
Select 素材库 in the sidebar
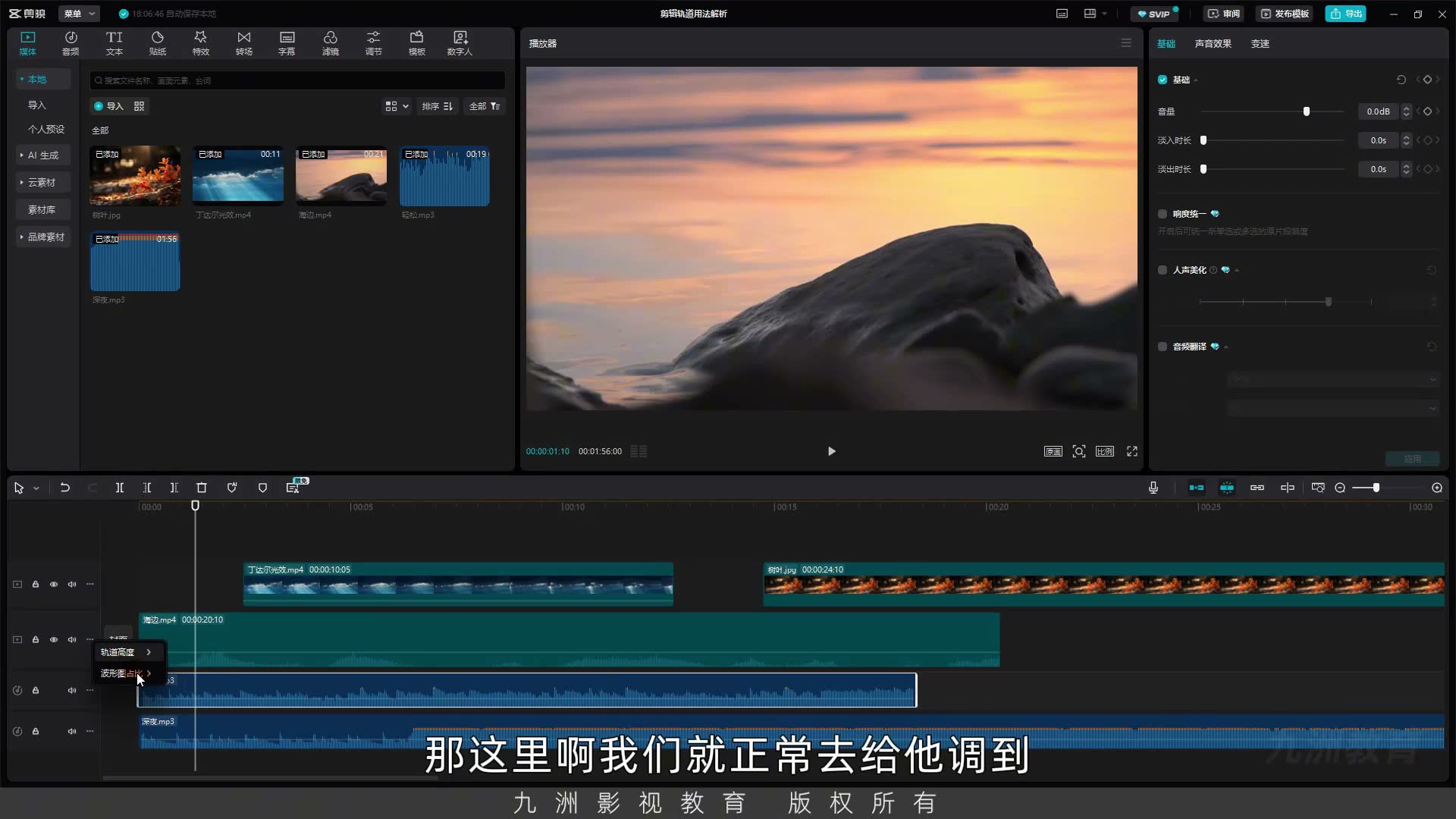tap(42, 210)
